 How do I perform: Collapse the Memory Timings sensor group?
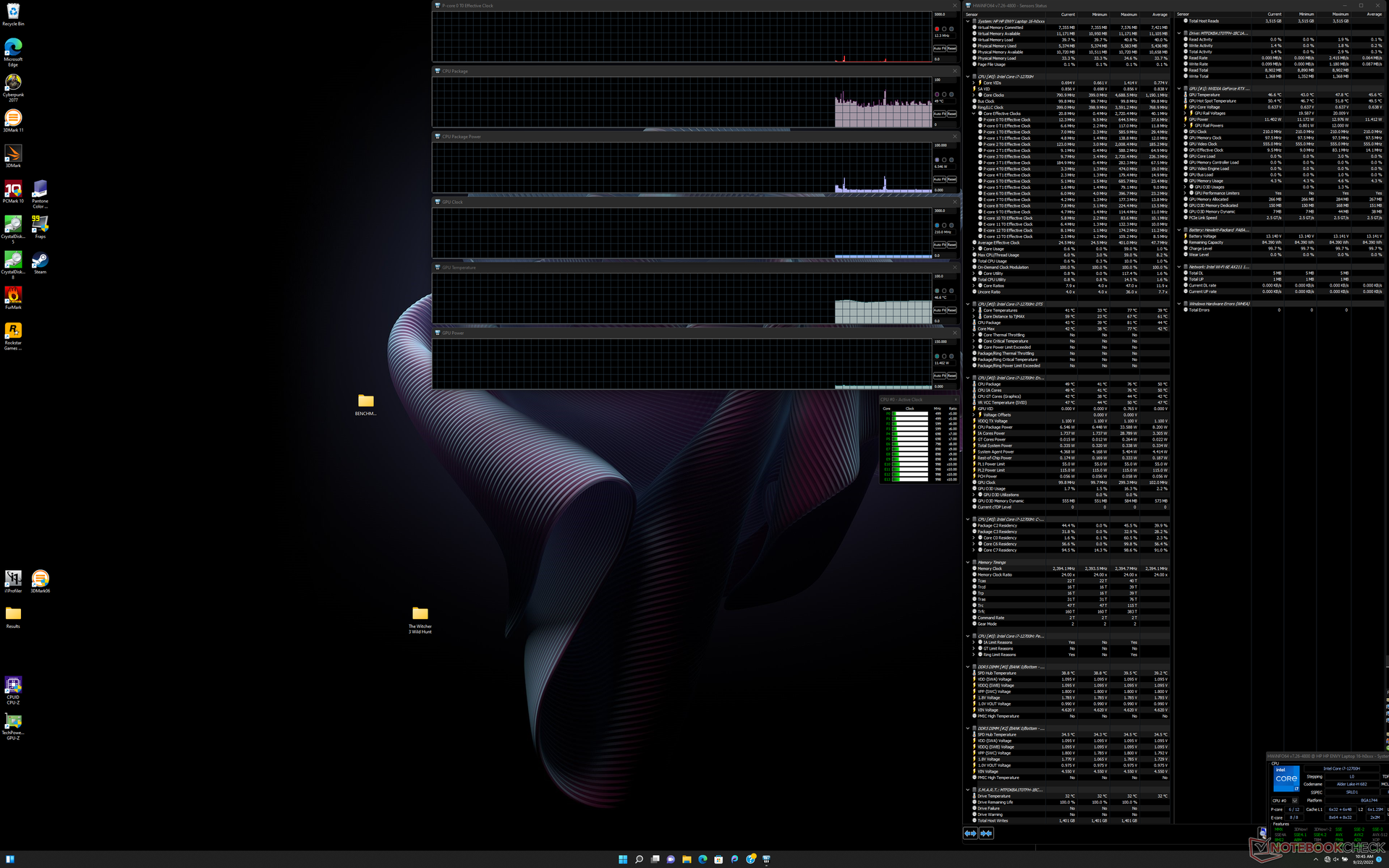968,562
